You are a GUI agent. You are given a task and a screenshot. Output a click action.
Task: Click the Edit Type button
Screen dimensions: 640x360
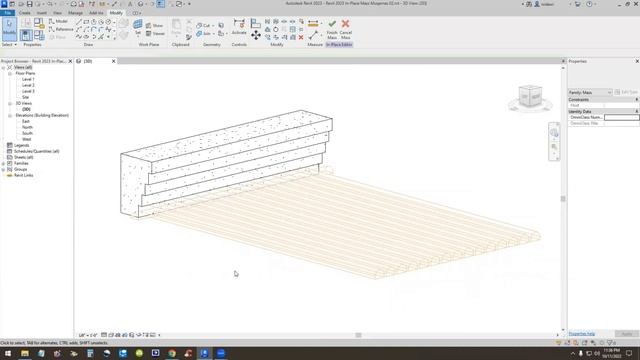pos(627,93)
